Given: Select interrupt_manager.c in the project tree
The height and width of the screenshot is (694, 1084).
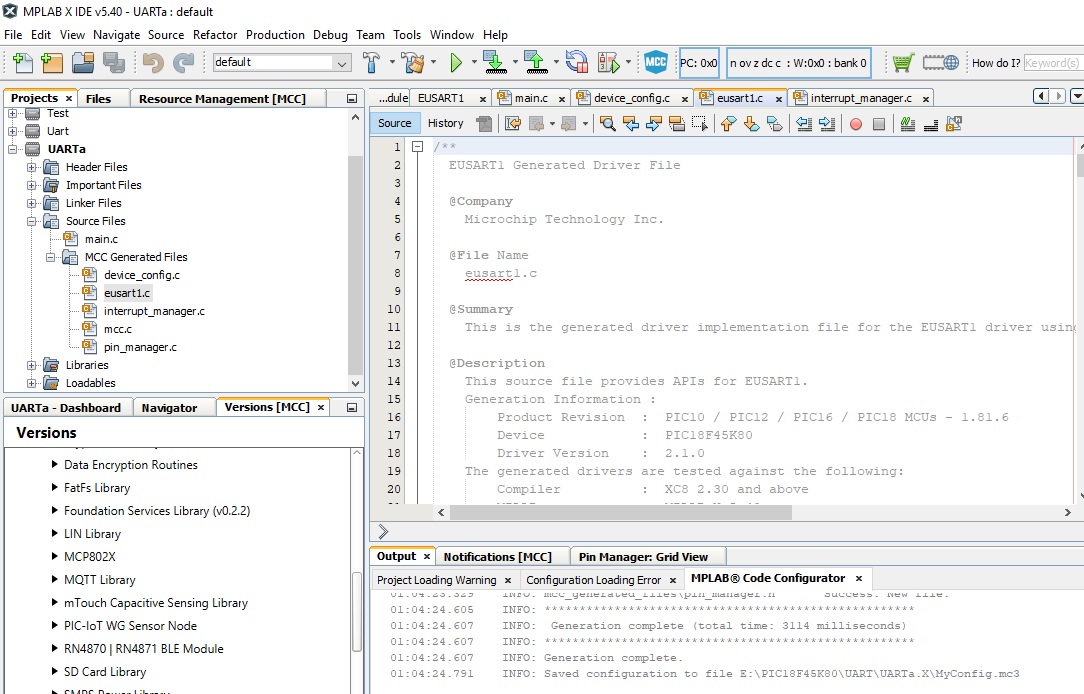Looking at the screenshot, I should coord(154,311).
